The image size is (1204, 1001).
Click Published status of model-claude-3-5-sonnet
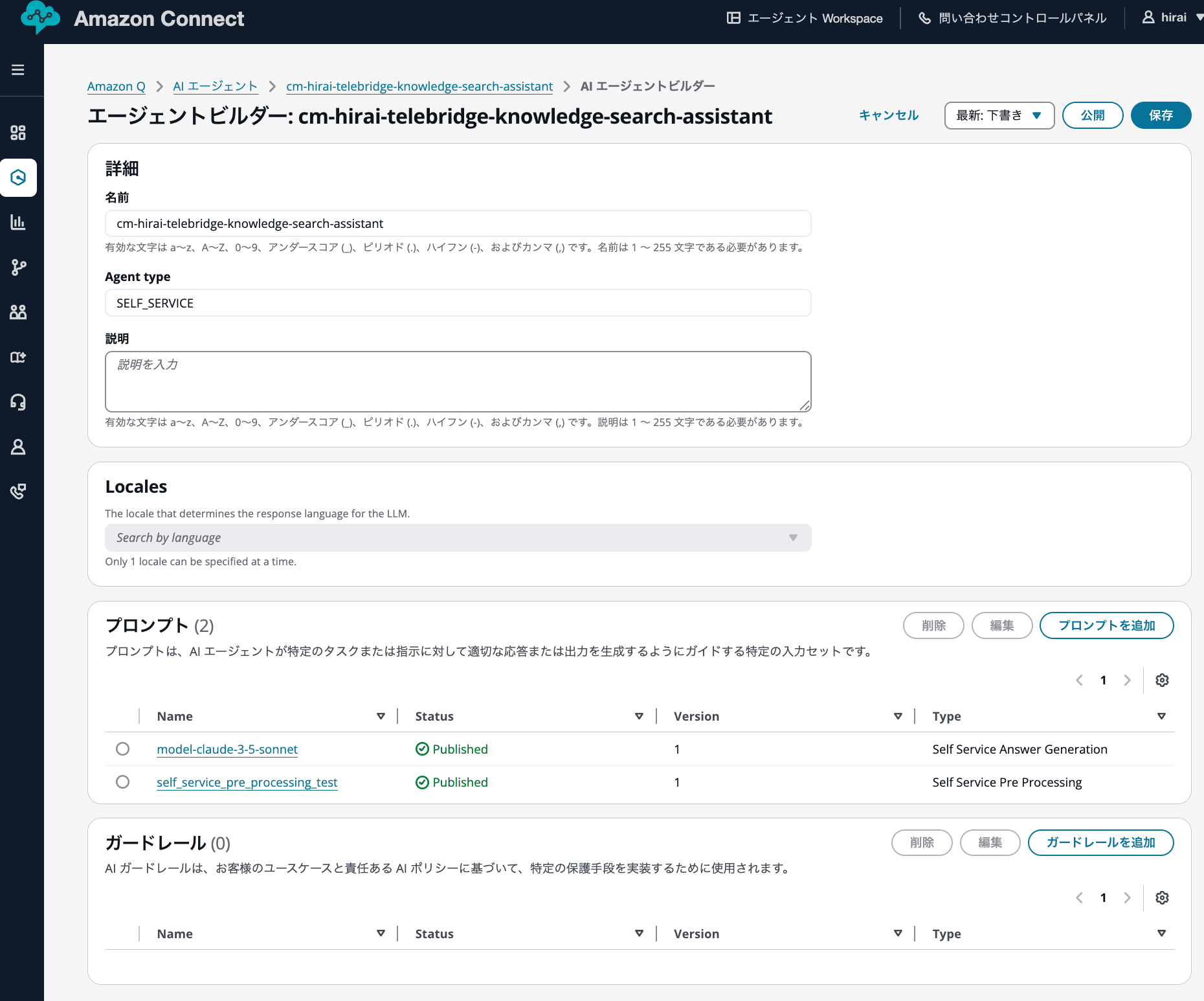pyautogui.click(x=452, y=749)
